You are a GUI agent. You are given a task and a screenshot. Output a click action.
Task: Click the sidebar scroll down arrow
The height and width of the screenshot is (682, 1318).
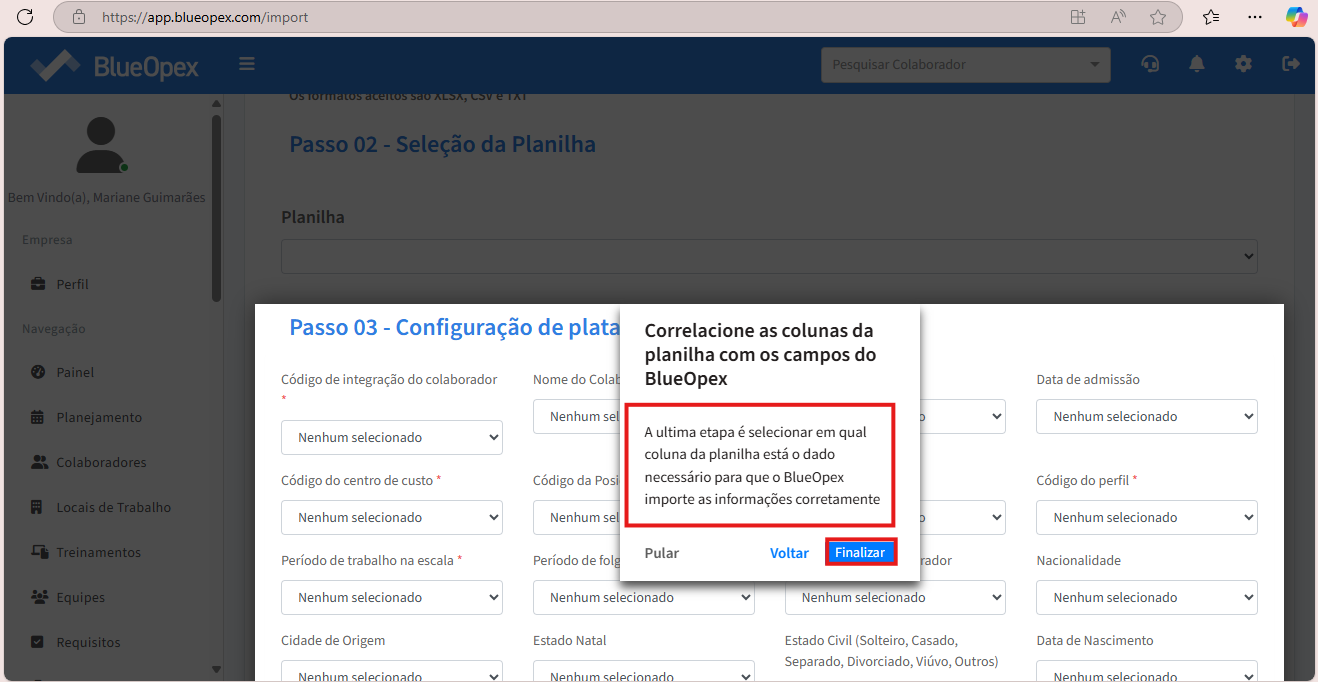pos(216,669)
